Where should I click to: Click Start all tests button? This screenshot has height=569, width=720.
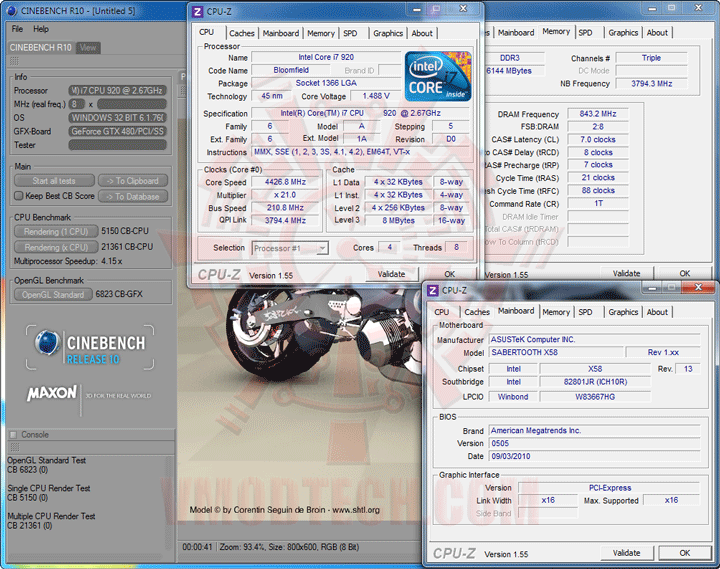[54, 181]
